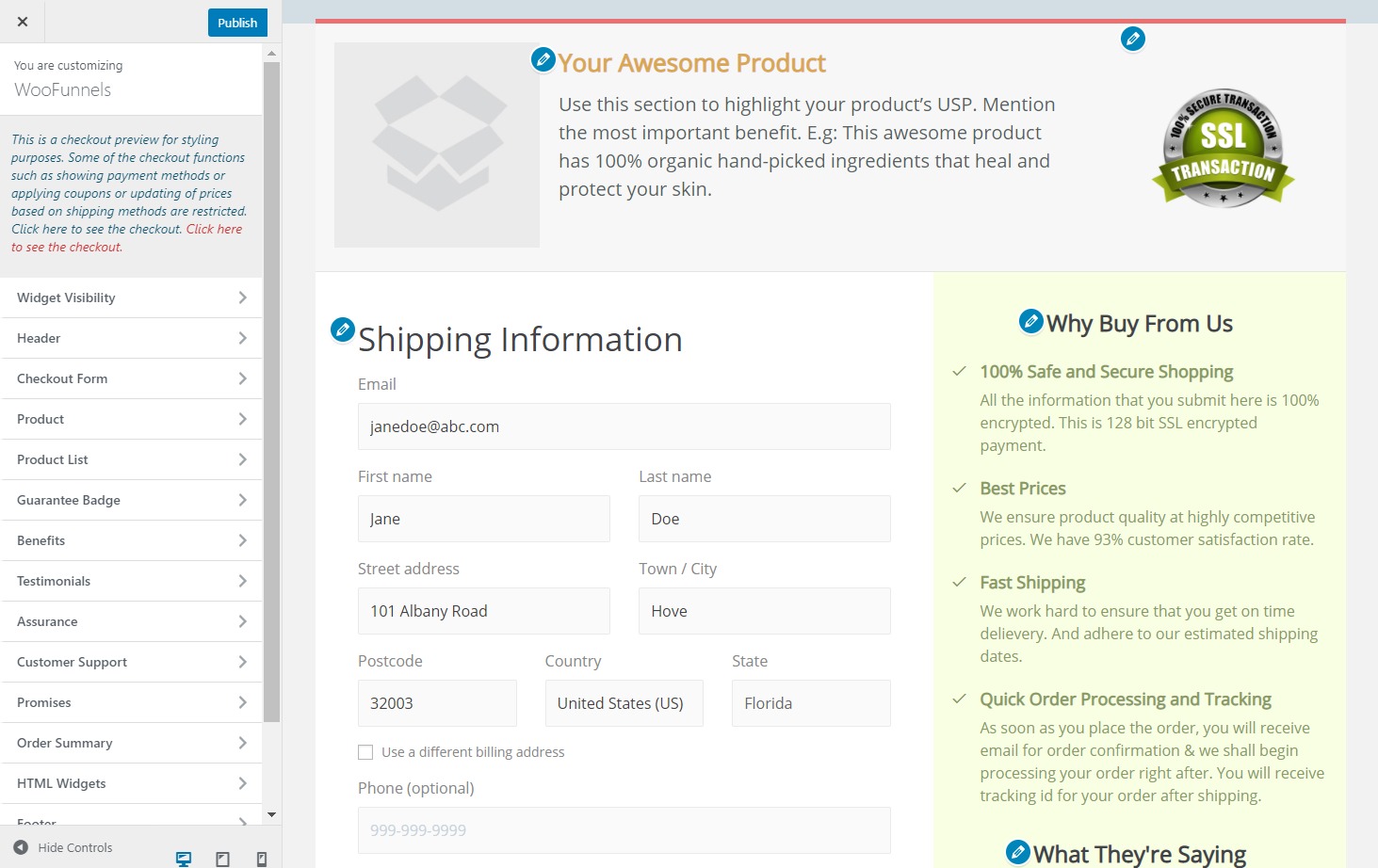
Task: Click the Email input field
Action: pos(624,426)
